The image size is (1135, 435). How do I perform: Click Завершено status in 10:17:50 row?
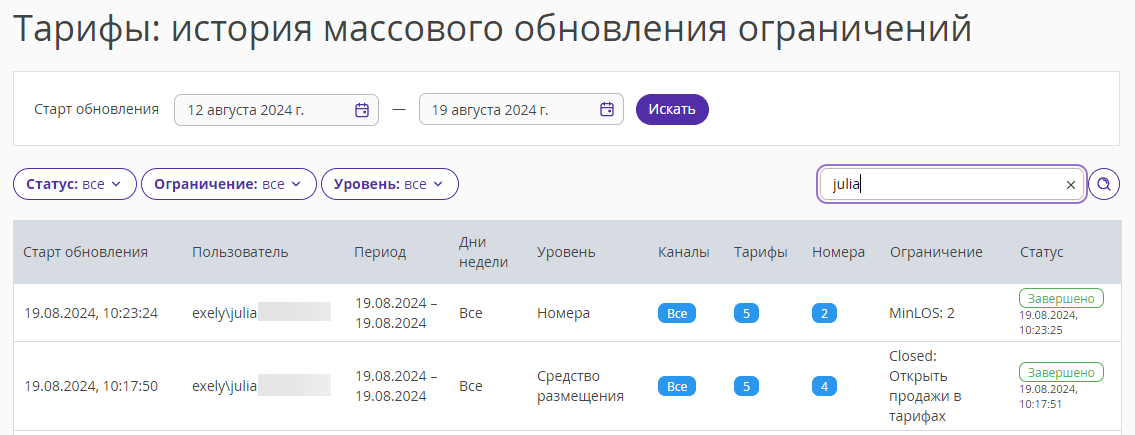(x=1061, y=372)
